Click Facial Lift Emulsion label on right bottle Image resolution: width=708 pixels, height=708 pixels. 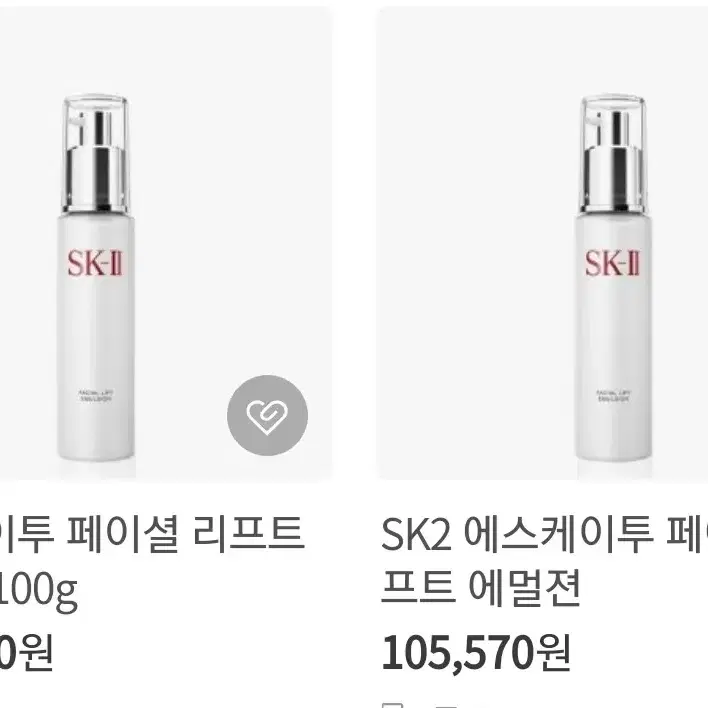[x=613, y=396]
